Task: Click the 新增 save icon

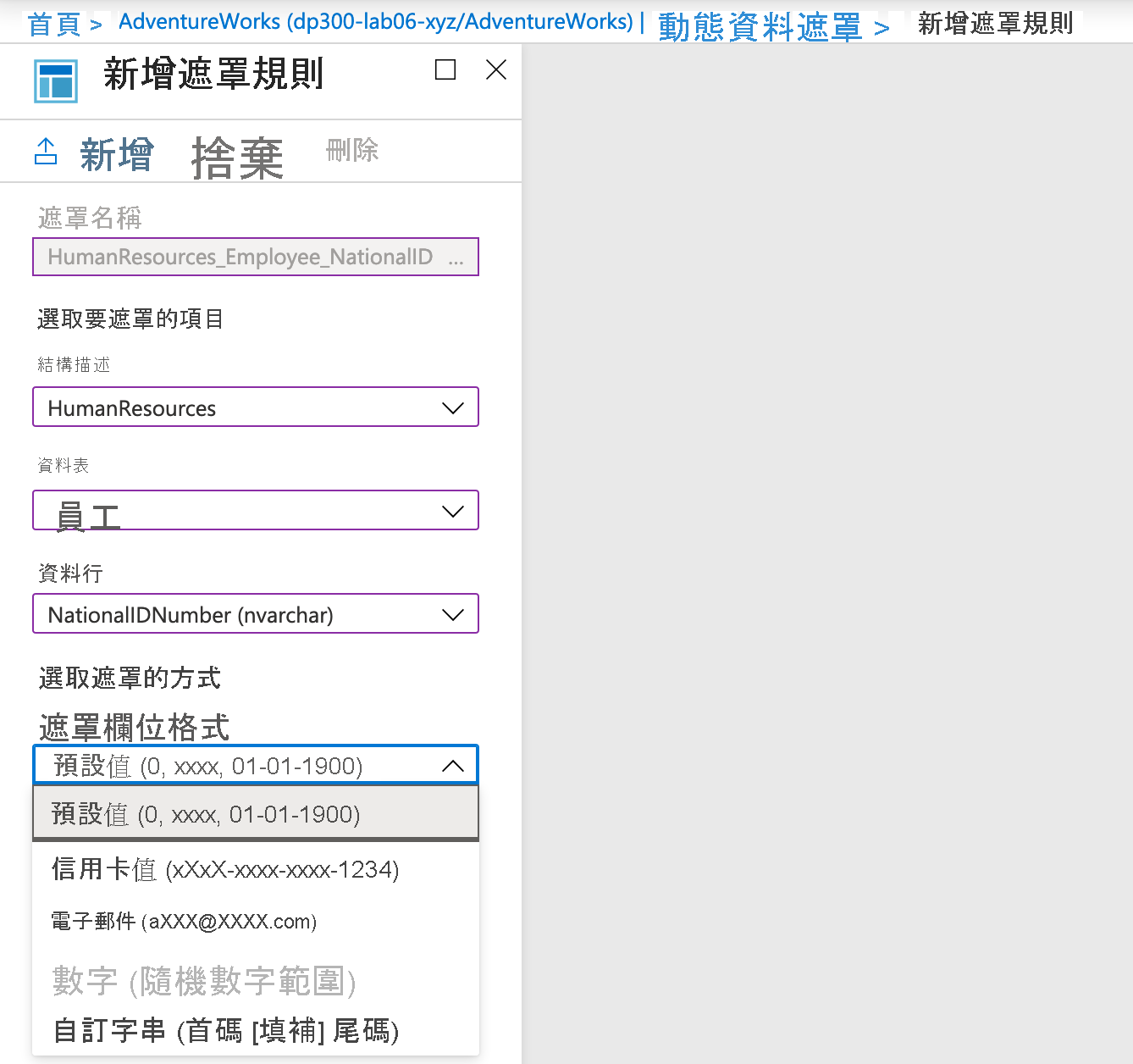Action: pos(116,153)
